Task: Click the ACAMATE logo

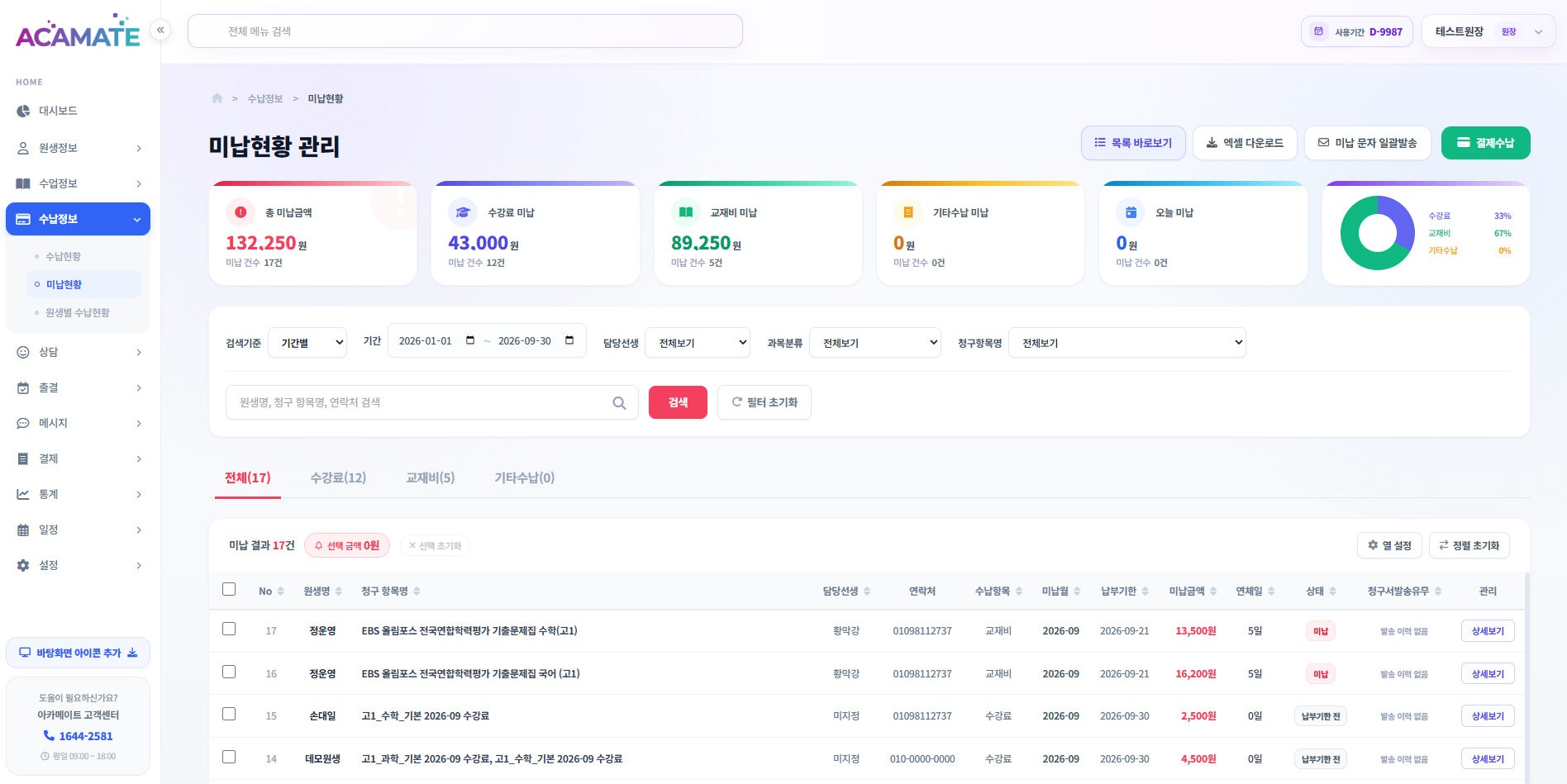Action: point(78,31)
